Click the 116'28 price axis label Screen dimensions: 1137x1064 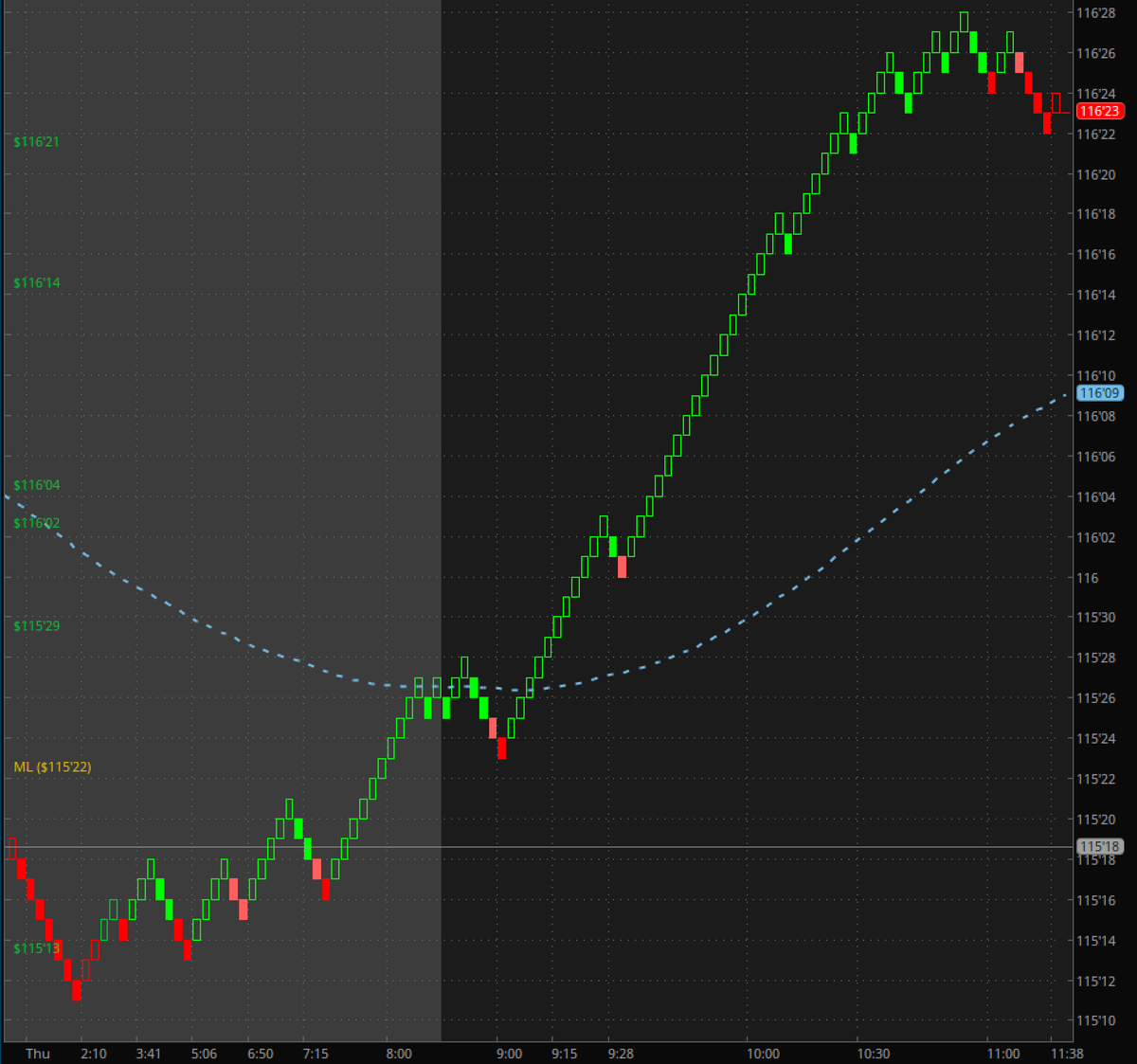[1096, 13]
